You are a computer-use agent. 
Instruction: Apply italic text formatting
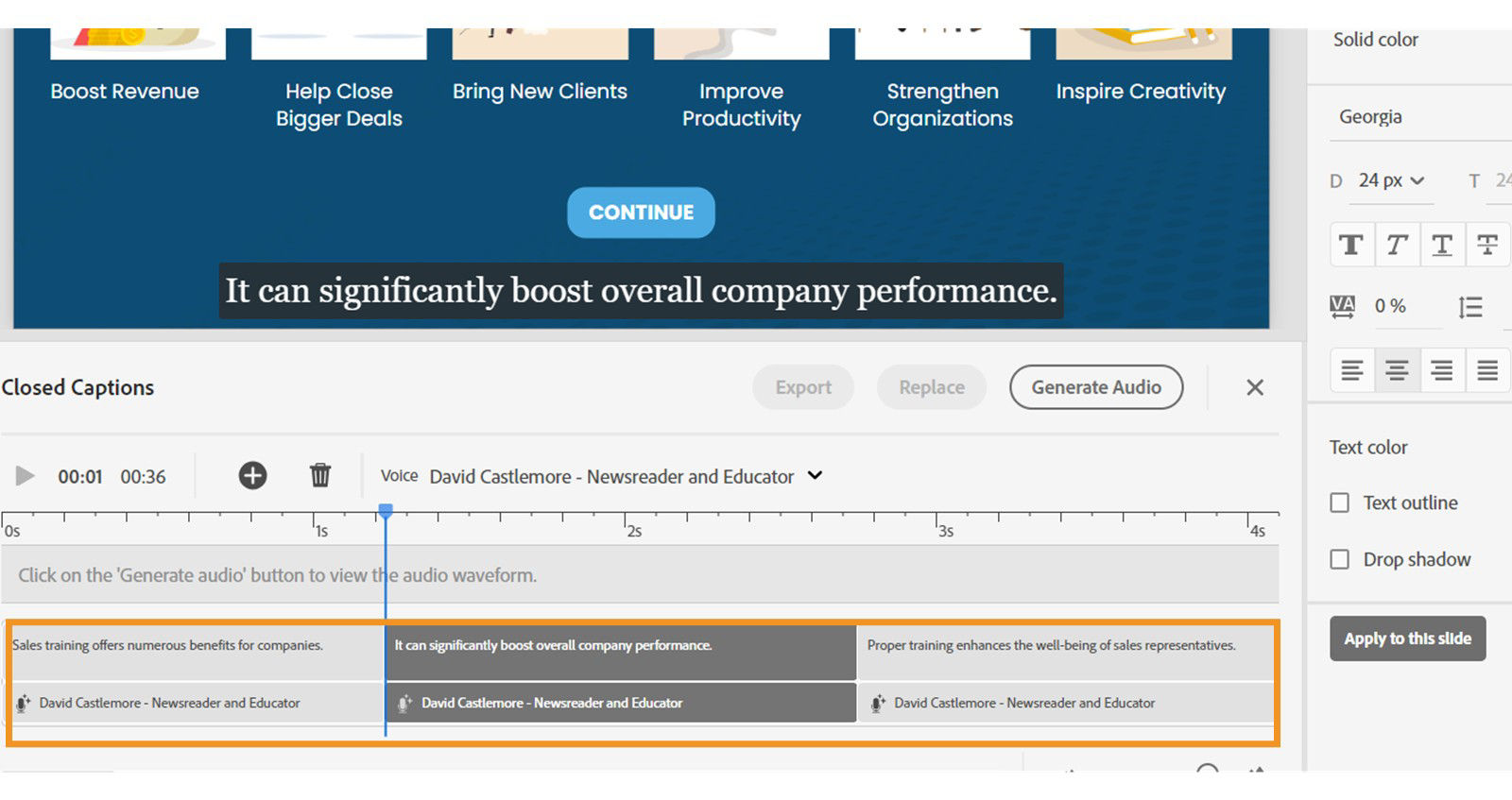(x=1397, y=246)
